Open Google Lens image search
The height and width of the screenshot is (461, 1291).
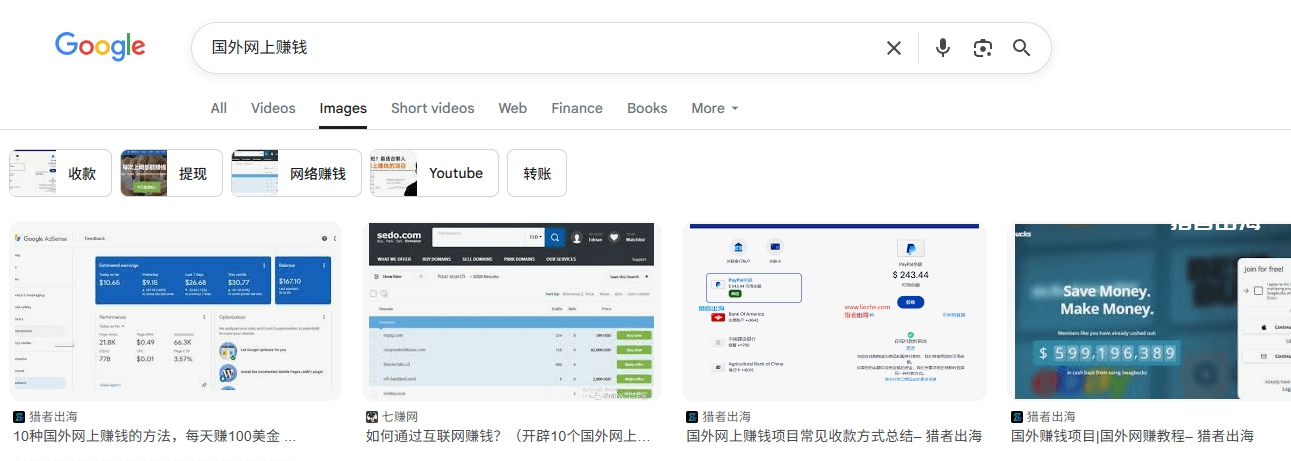coord(982,48)
